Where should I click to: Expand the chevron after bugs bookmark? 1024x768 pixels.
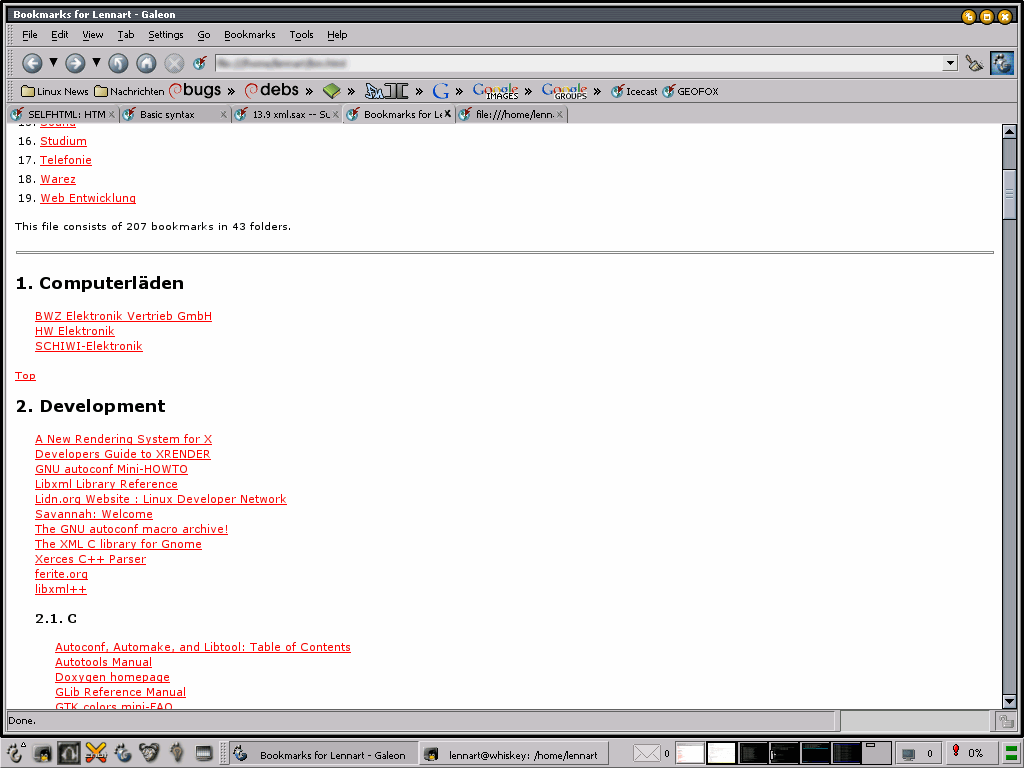coord(231,91)
